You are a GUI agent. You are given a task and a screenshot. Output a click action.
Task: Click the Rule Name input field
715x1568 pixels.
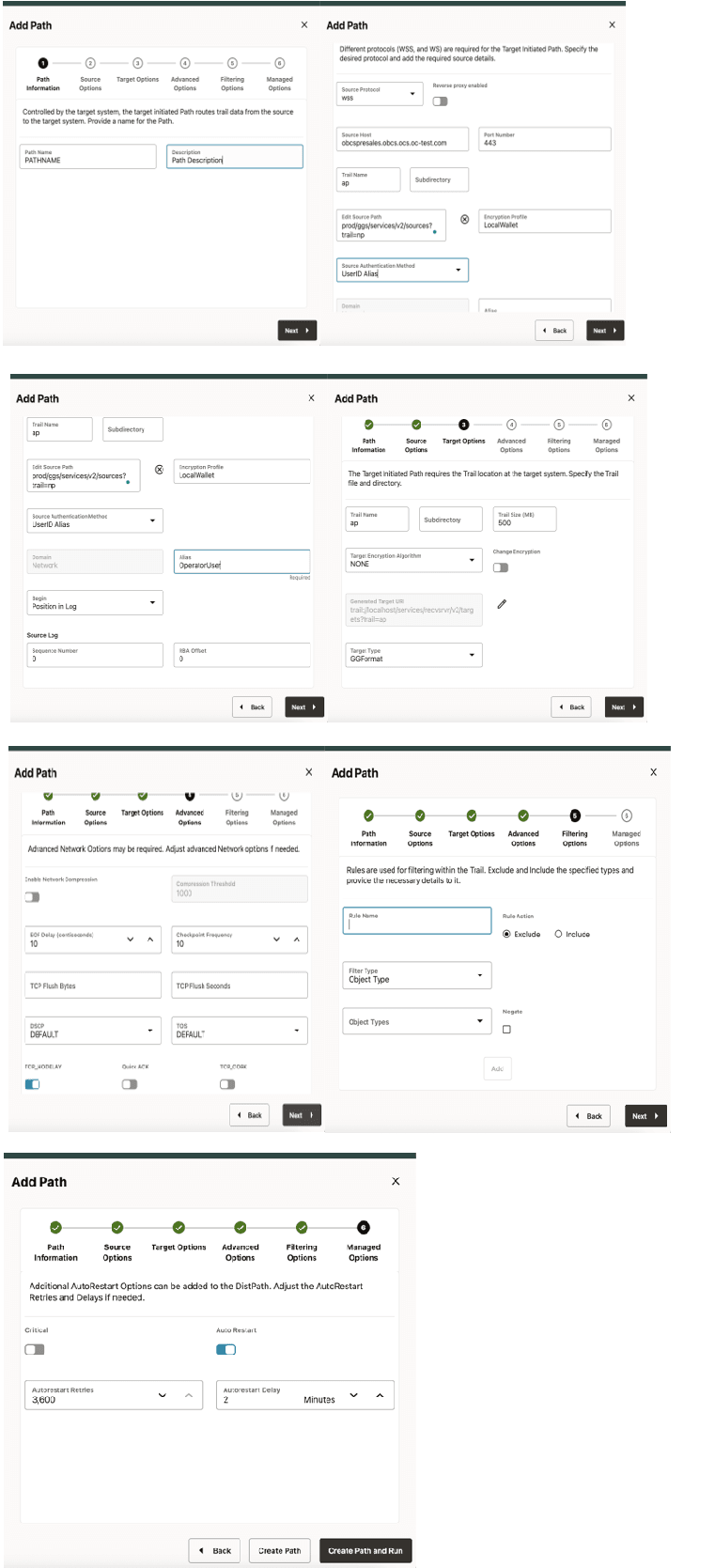pos(417,921)
